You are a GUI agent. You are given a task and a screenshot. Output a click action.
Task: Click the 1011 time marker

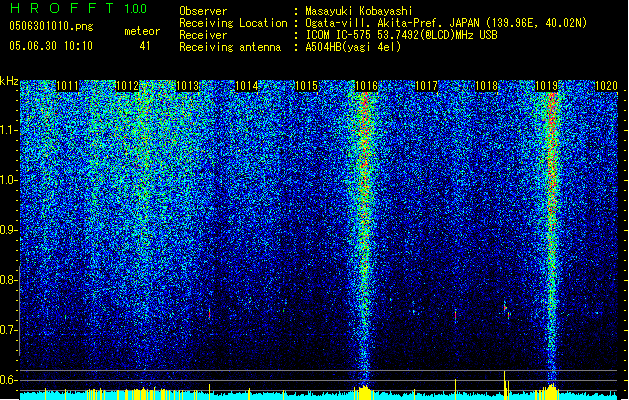click(x=67, y=86)
